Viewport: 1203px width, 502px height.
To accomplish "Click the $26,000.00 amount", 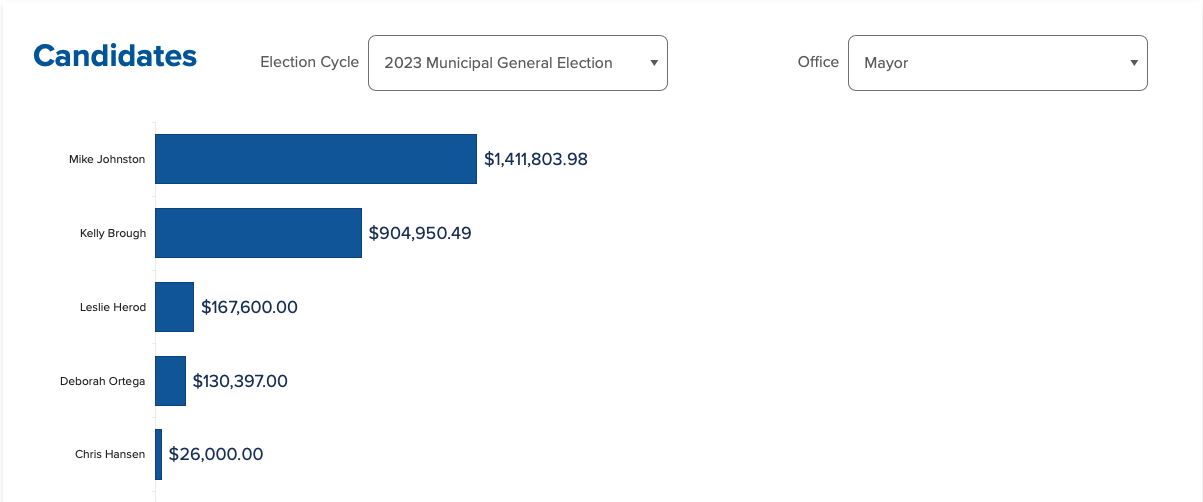I will (216, 454).
